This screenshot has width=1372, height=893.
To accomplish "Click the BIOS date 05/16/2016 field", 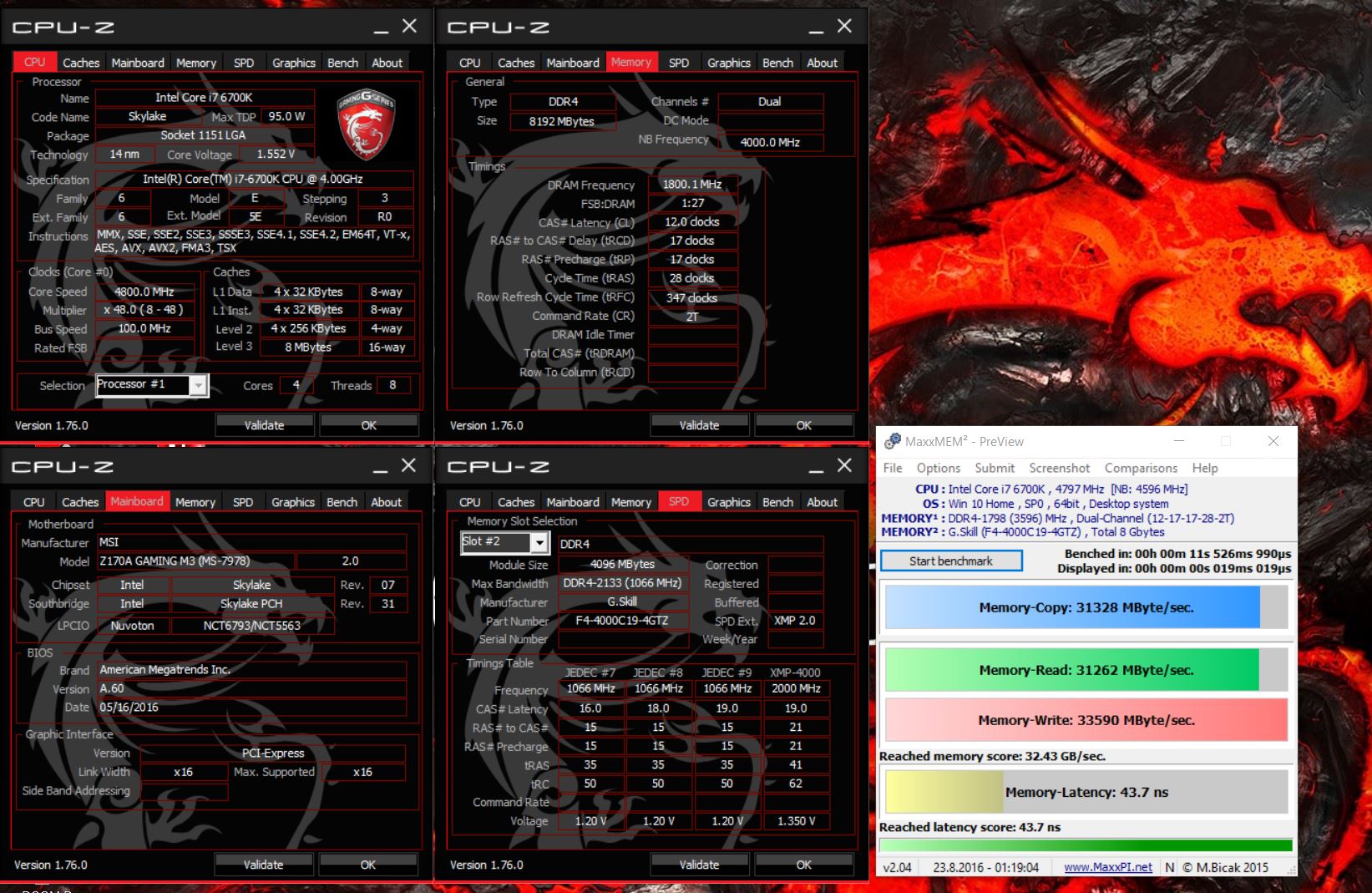I will pyautogui.click(x=251, y=708).
